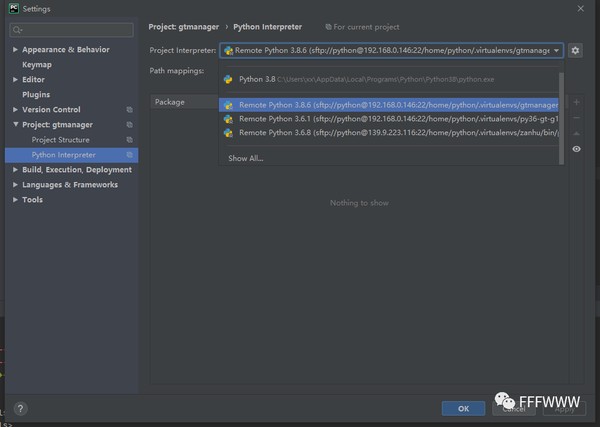Expand the Appearance & Behavior section
The height and width of the screenshot is (427, 600).
click(x=15, y=49)
